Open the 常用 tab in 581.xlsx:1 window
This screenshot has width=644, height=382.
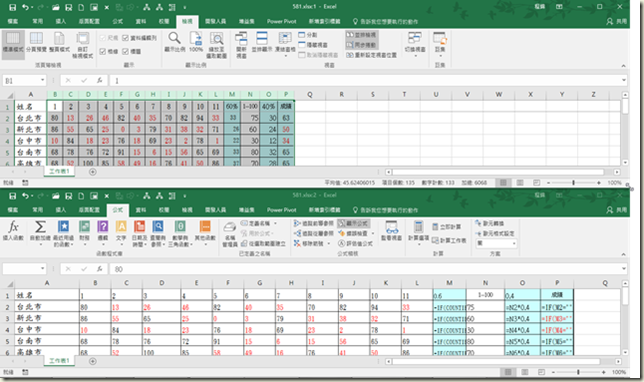tap(37, 21)
